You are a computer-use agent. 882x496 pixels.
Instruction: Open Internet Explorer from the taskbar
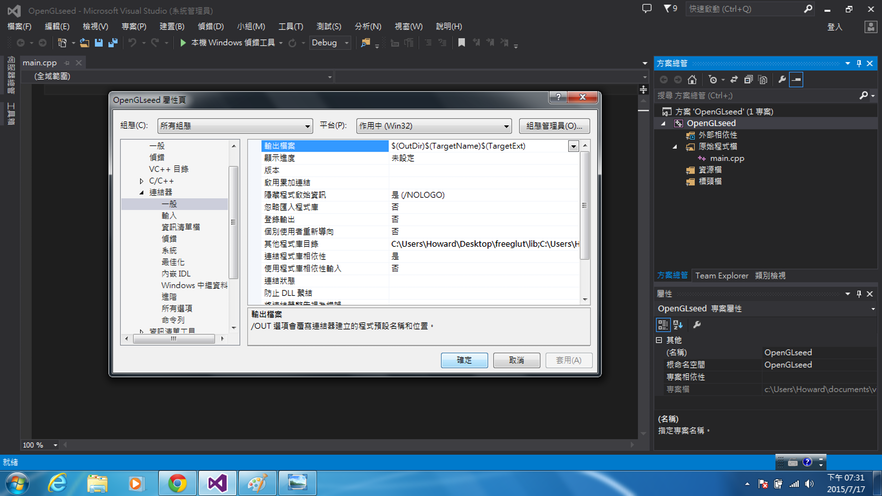tap(57, 483)
